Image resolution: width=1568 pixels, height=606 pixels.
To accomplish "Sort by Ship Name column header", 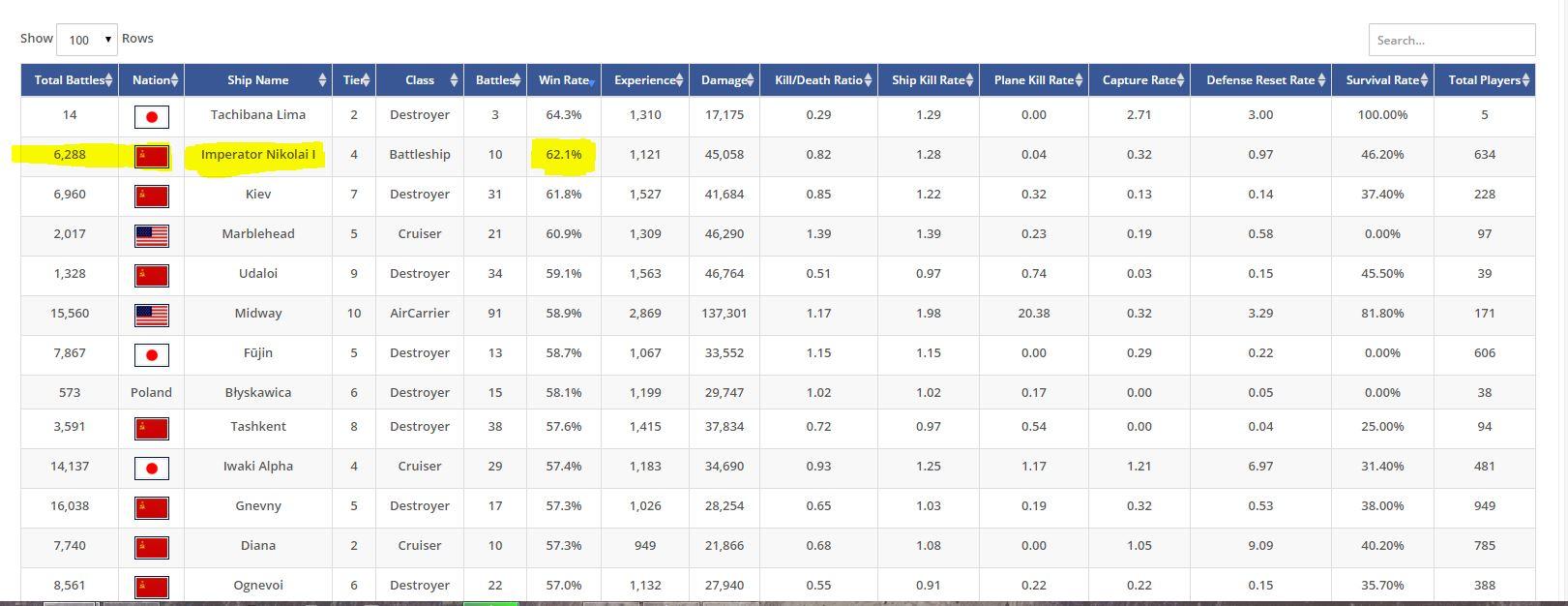I will 258,80.
